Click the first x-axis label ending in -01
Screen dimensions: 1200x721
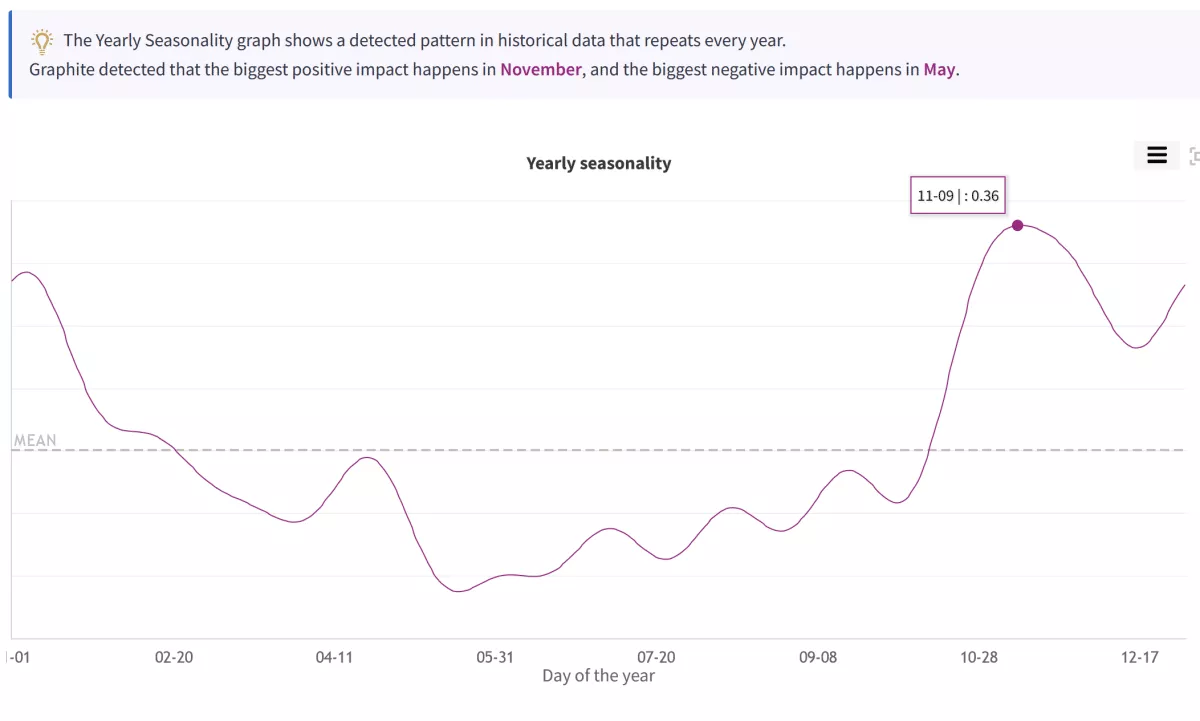[16, 657]
